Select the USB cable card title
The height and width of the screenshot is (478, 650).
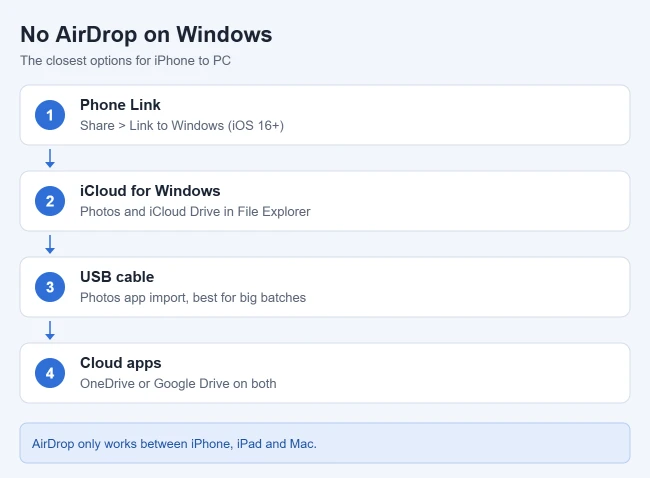117,277
